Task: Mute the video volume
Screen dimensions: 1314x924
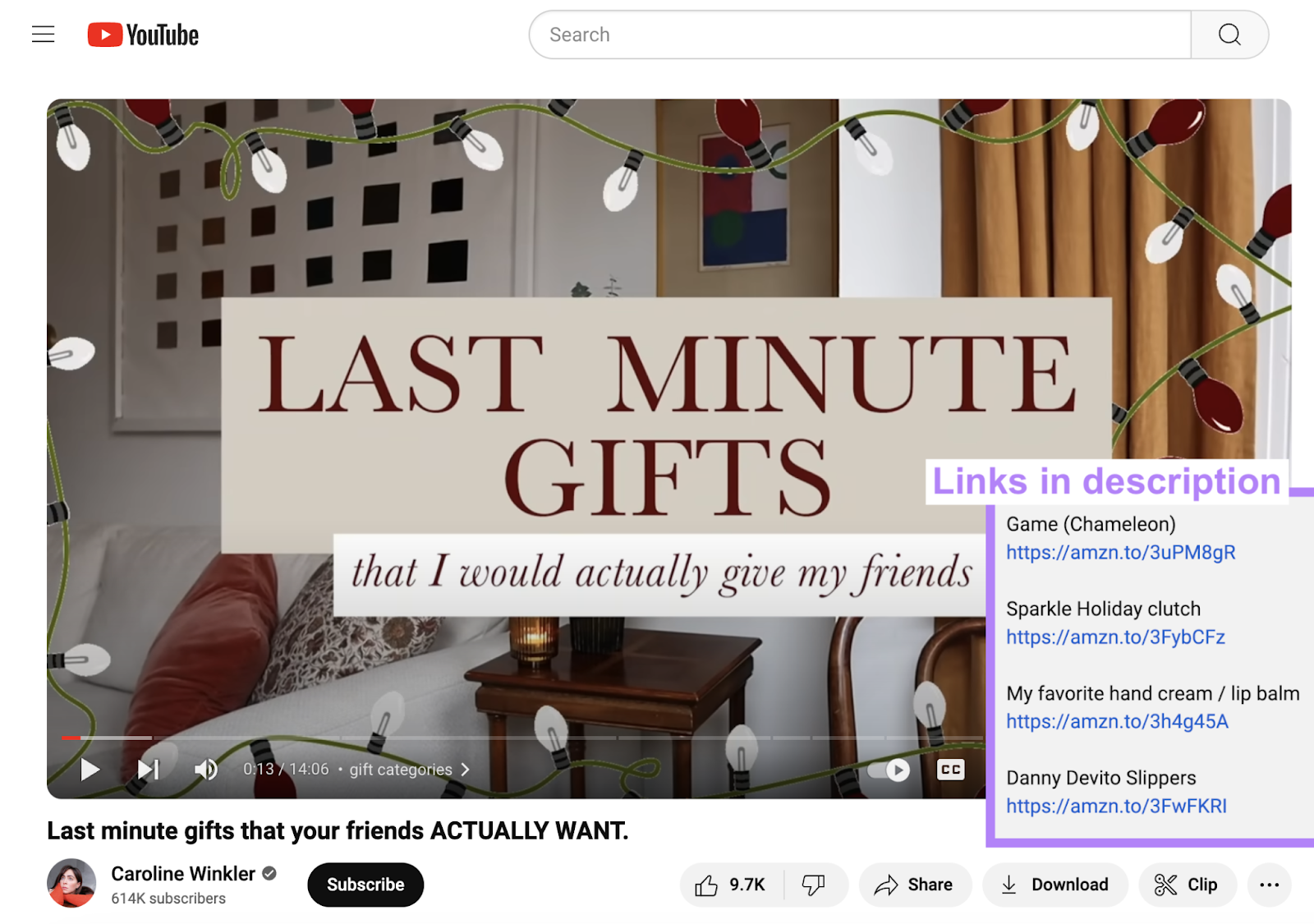Action: point(205,770)
